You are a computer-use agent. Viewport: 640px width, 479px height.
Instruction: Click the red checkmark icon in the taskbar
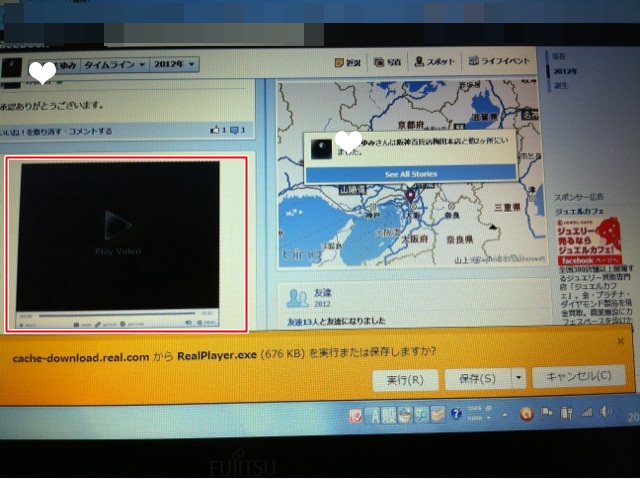click(356, 416)
